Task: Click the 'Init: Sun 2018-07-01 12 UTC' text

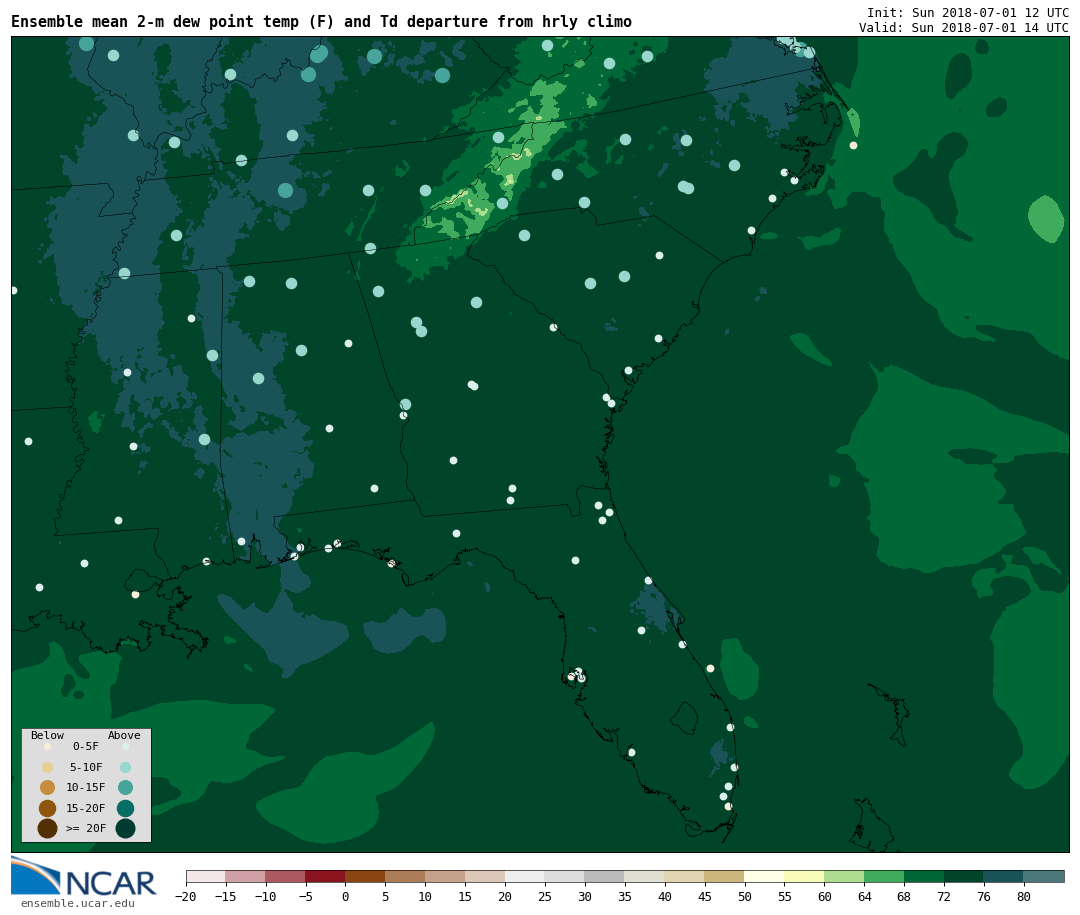Action: point(967,13)
